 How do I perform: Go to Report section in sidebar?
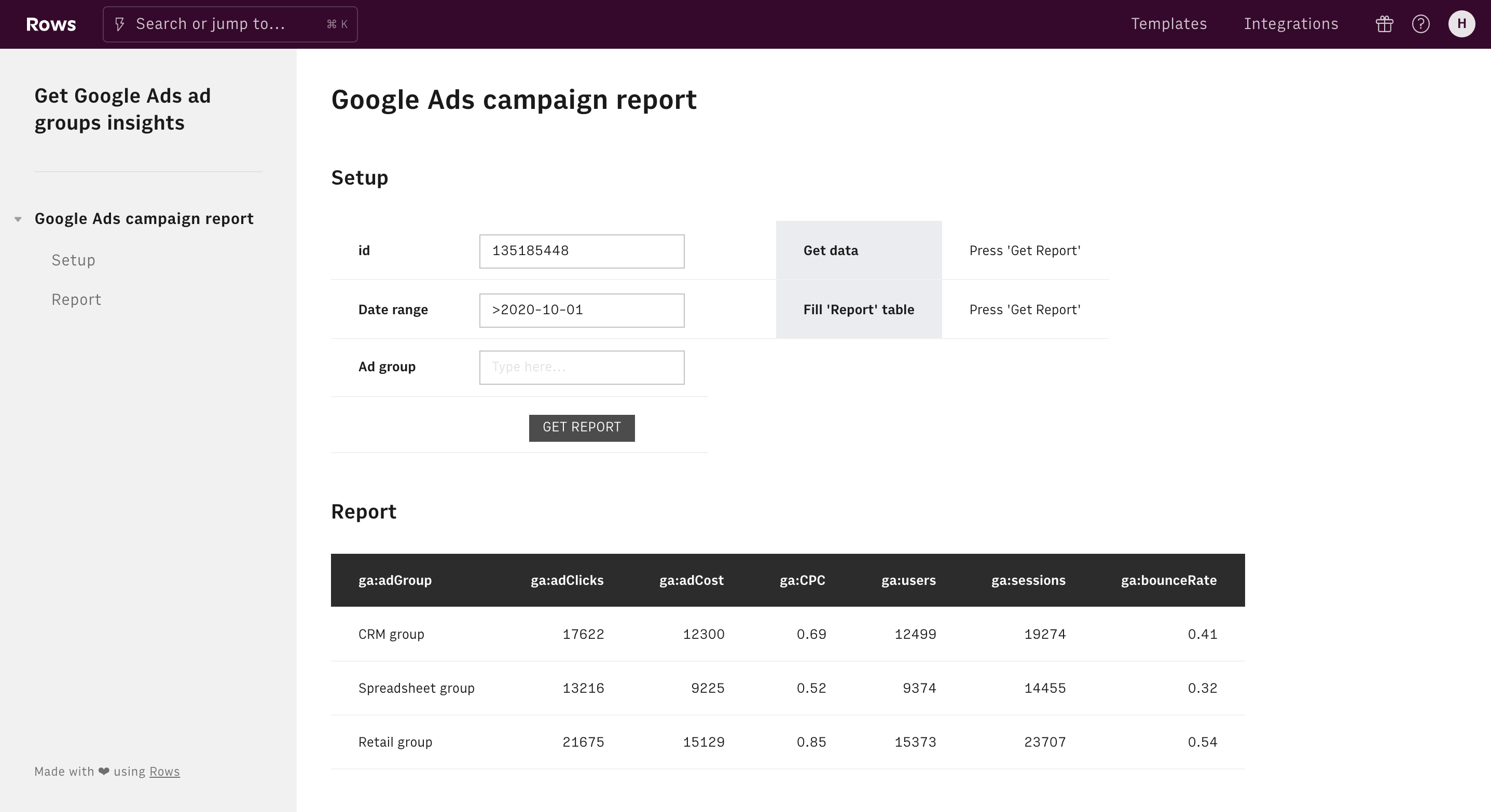coord(76,300)
